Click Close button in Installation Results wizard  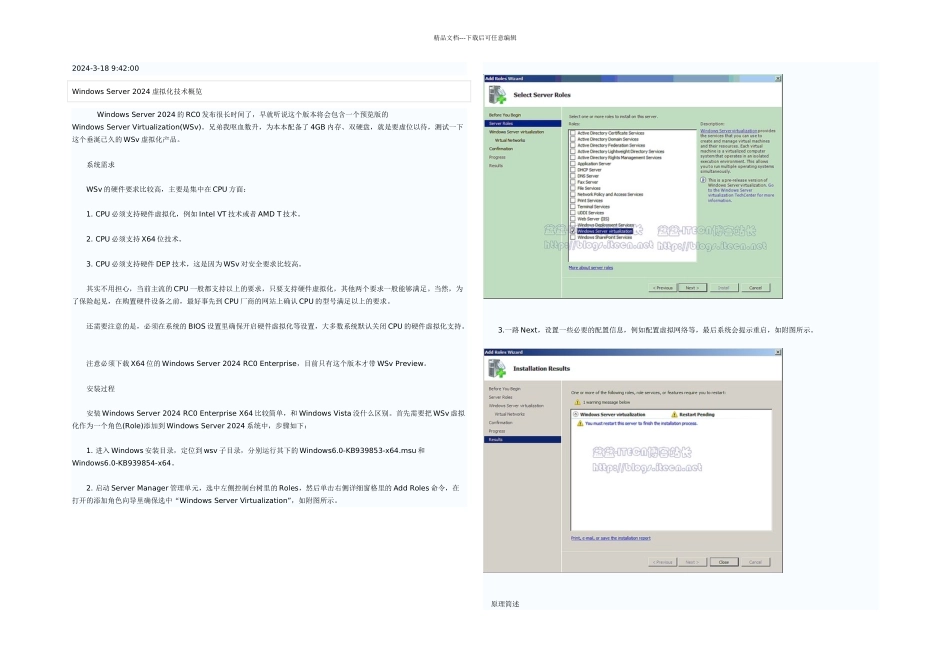point(723,562)
